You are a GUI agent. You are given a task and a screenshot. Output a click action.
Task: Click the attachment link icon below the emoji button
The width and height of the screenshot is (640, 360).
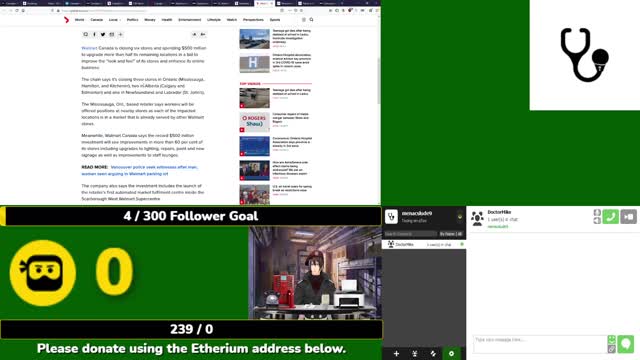[611, 349]
